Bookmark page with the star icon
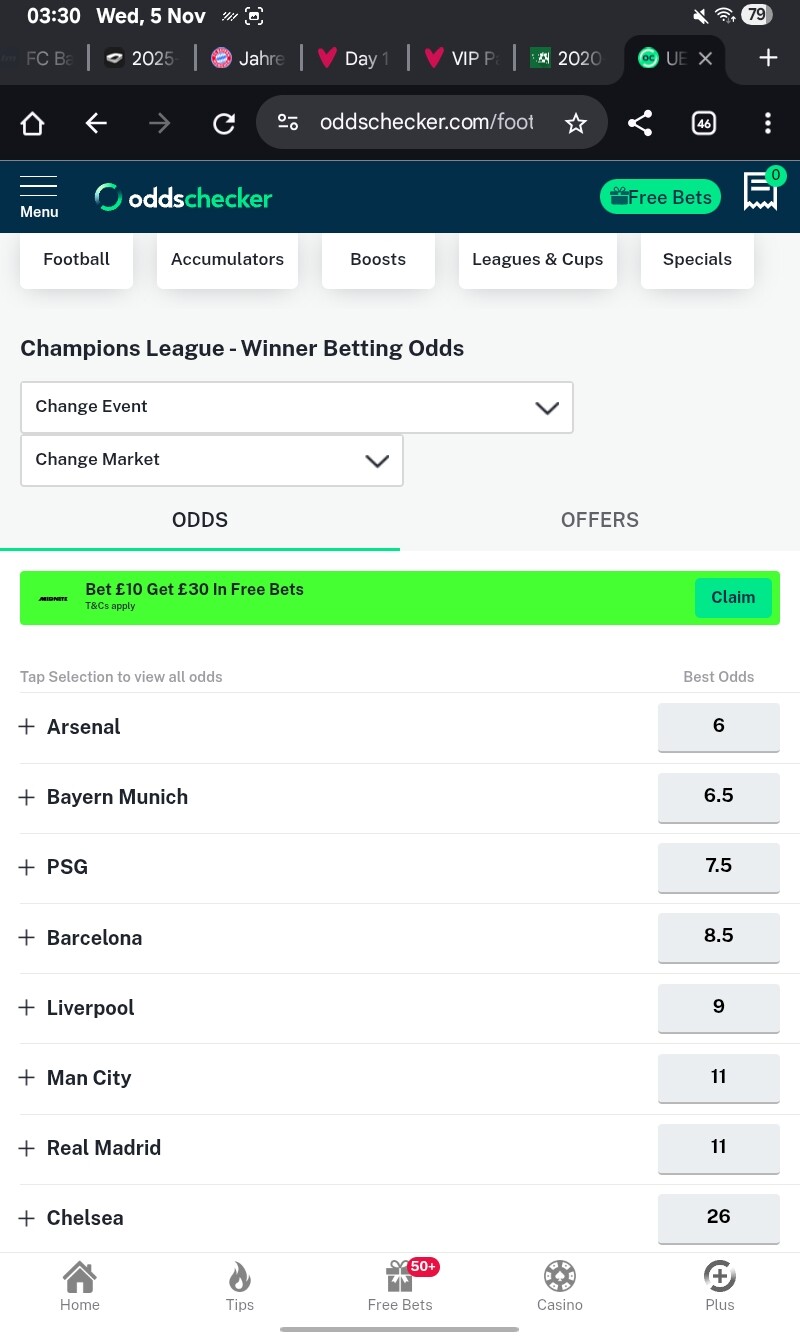Screen dimensions: 800x1340 [575, 123]
